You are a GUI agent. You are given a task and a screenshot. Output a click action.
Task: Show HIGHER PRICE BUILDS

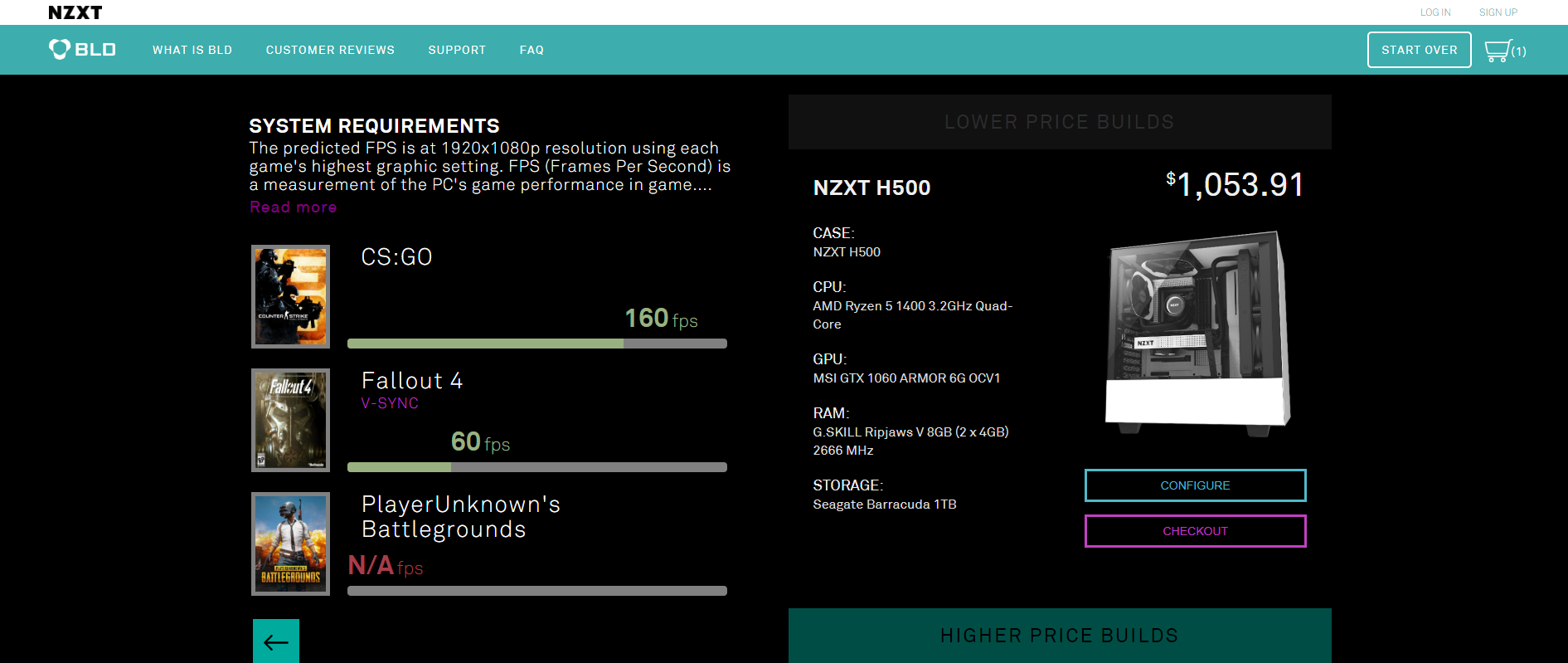(x=1060, y=636)
